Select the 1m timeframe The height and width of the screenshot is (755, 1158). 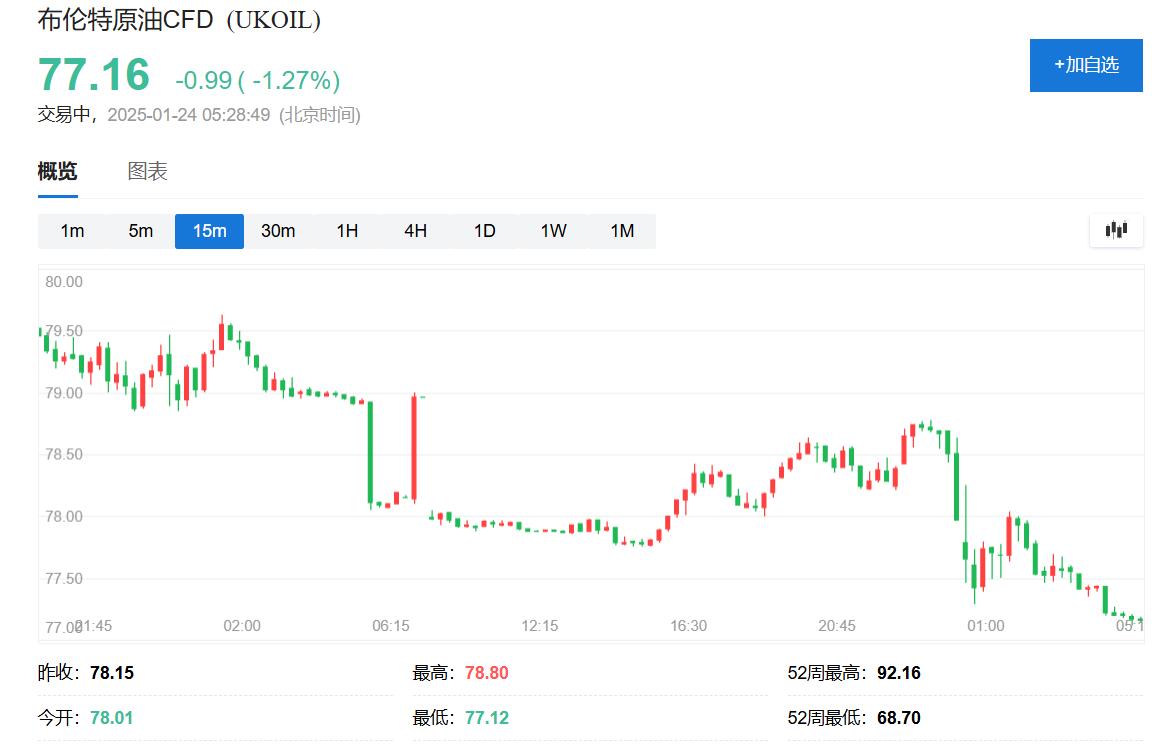click(x=72, y=231)
